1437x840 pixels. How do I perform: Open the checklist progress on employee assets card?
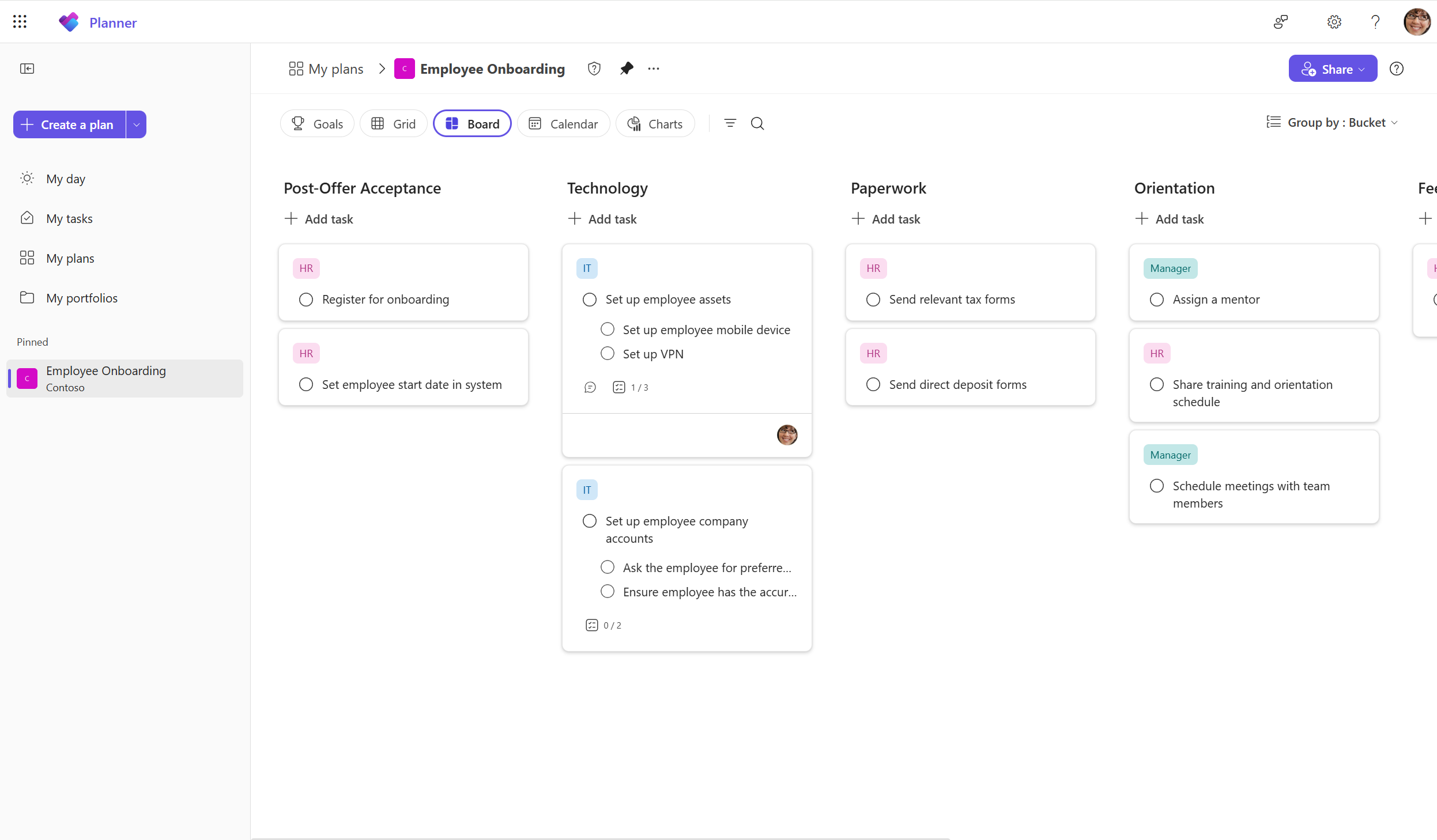tap(620, 387)
